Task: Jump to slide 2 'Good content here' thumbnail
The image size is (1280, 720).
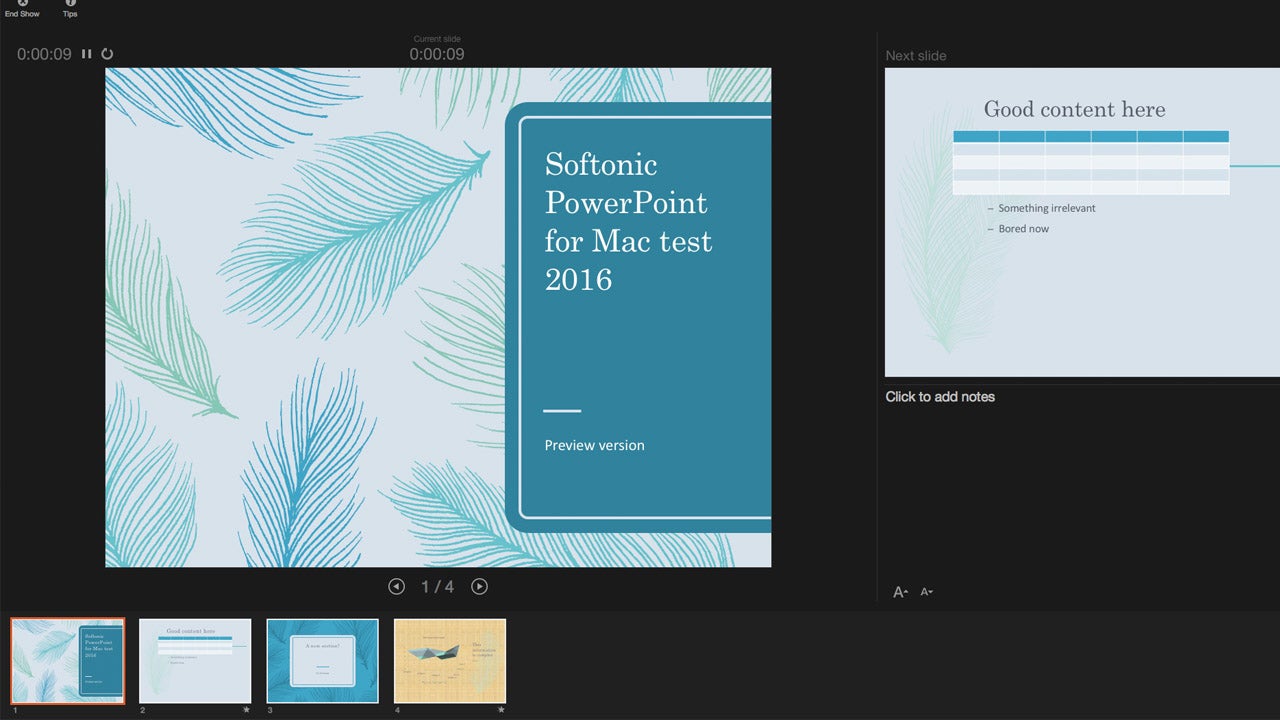Action: click(x=195, y=661)
